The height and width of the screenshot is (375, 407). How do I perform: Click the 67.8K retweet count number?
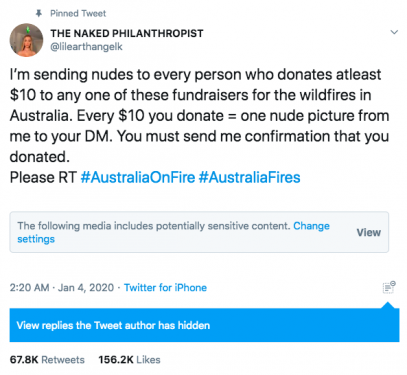[24, 360]
